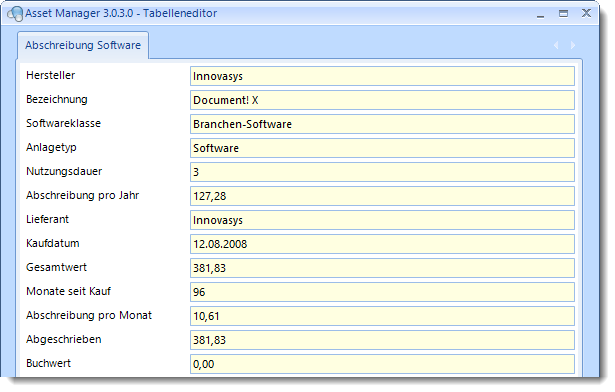Image resolution: width=615 pixels, height=392 pixels.
Task: Select the Bezeichnung field with Document! X
Action: click(382, 100)
